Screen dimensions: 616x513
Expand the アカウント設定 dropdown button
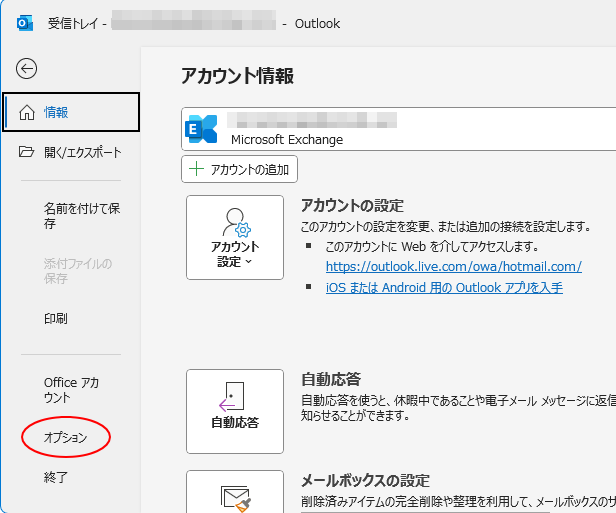coord(235,238)
